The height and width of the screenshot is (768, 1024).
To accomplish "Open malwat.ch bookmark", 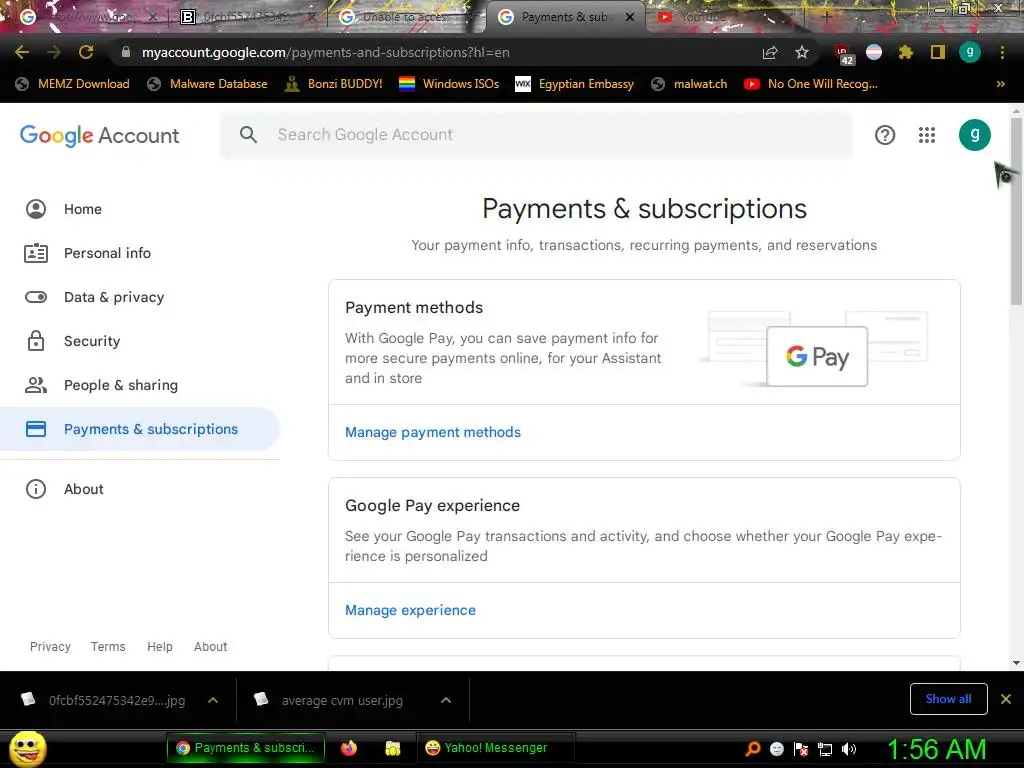I will (x=689, y=84).
